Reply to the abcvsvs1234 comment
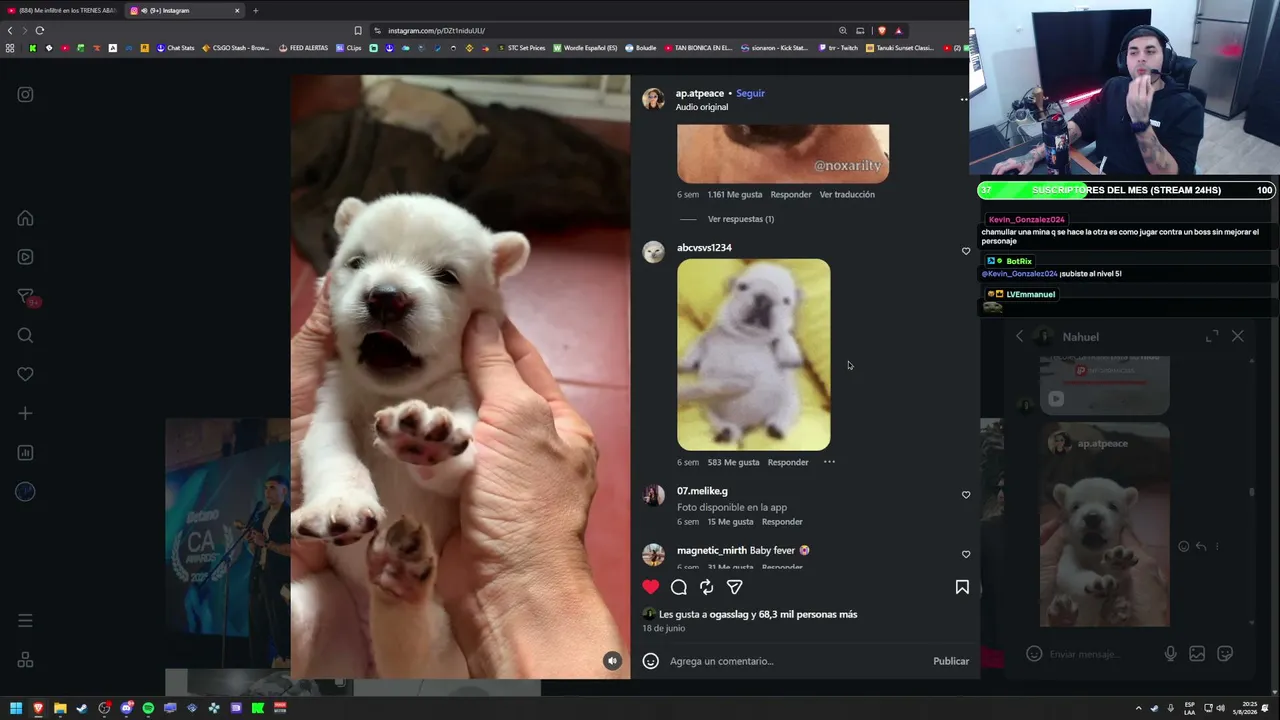 (788, 462)
